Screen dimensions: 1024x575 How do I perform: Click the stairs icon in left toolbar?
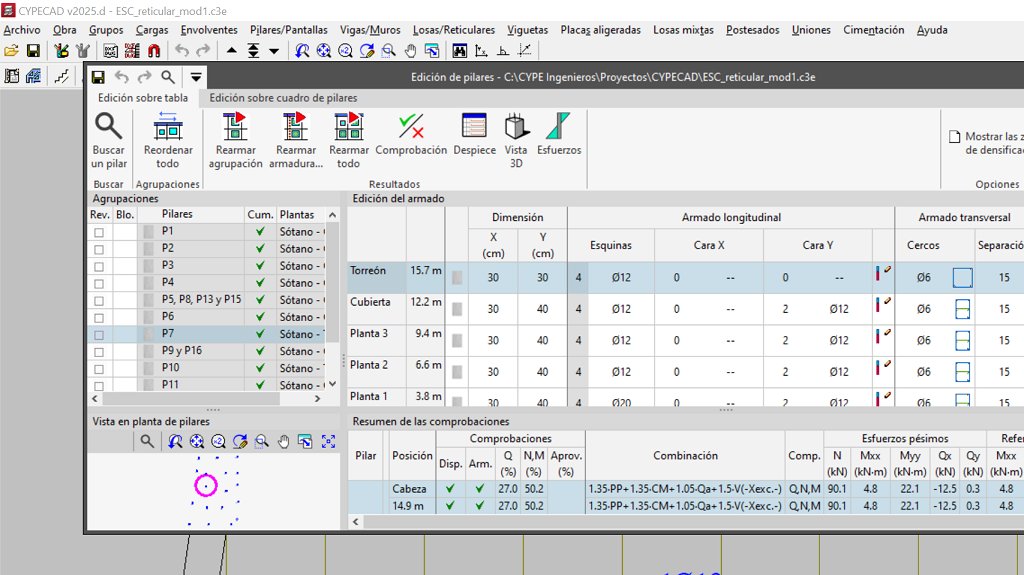pos(61,76)
